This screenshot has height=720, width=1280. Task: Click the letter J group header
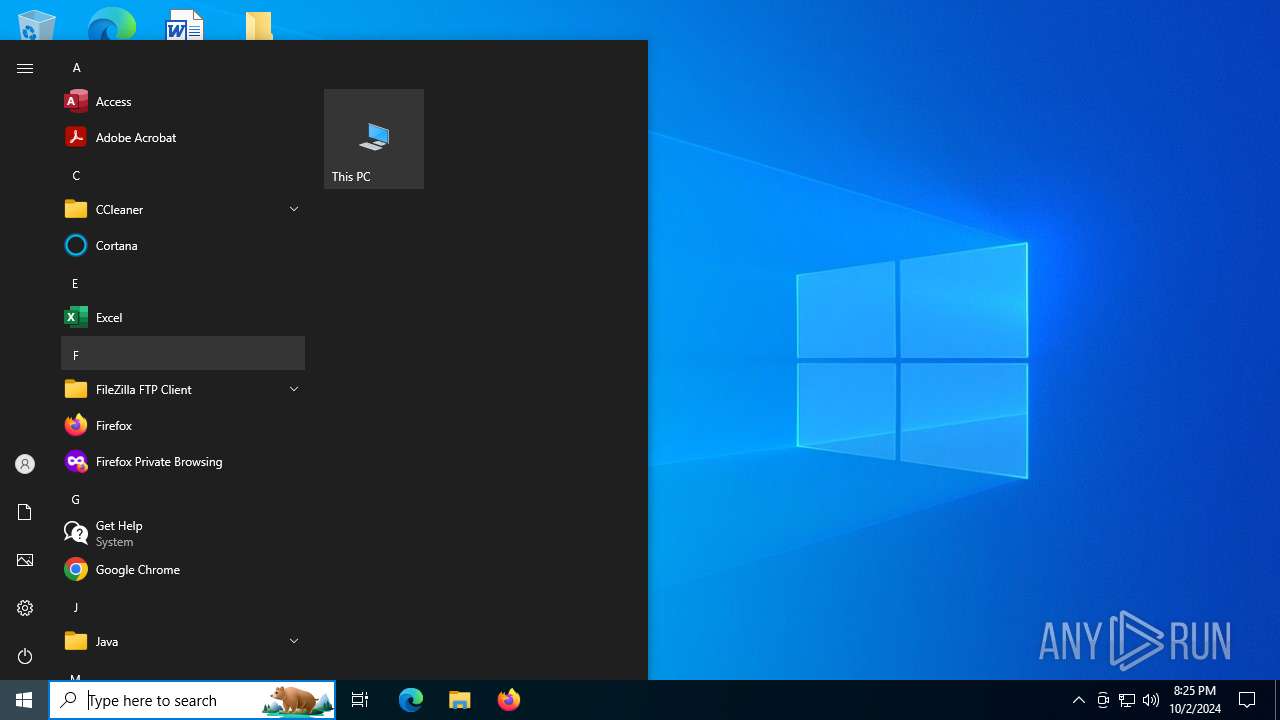point(183,607)
